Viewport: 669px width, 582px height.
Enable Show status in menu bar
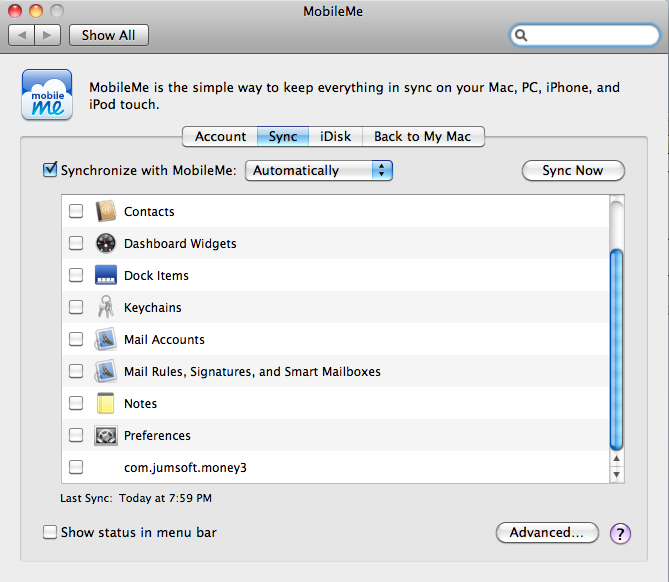click(x=50, y=532)
